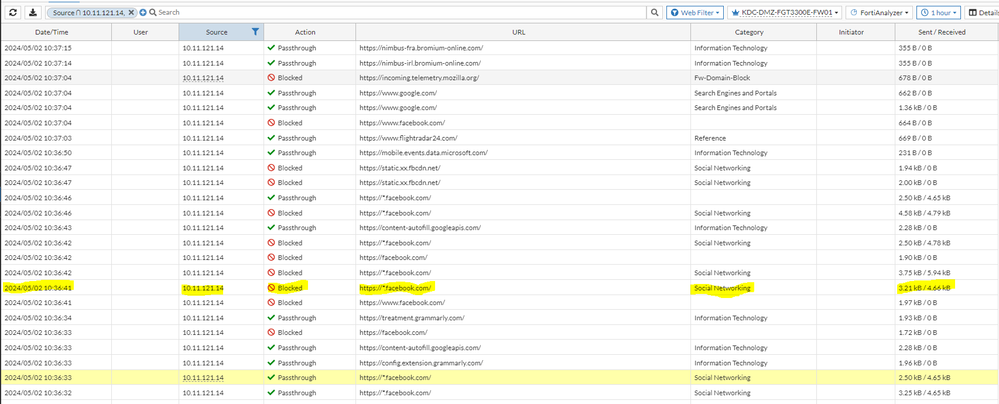Click blocked icon on mozilla telemetry row
999x404 pixels.
tap(271, 77)
